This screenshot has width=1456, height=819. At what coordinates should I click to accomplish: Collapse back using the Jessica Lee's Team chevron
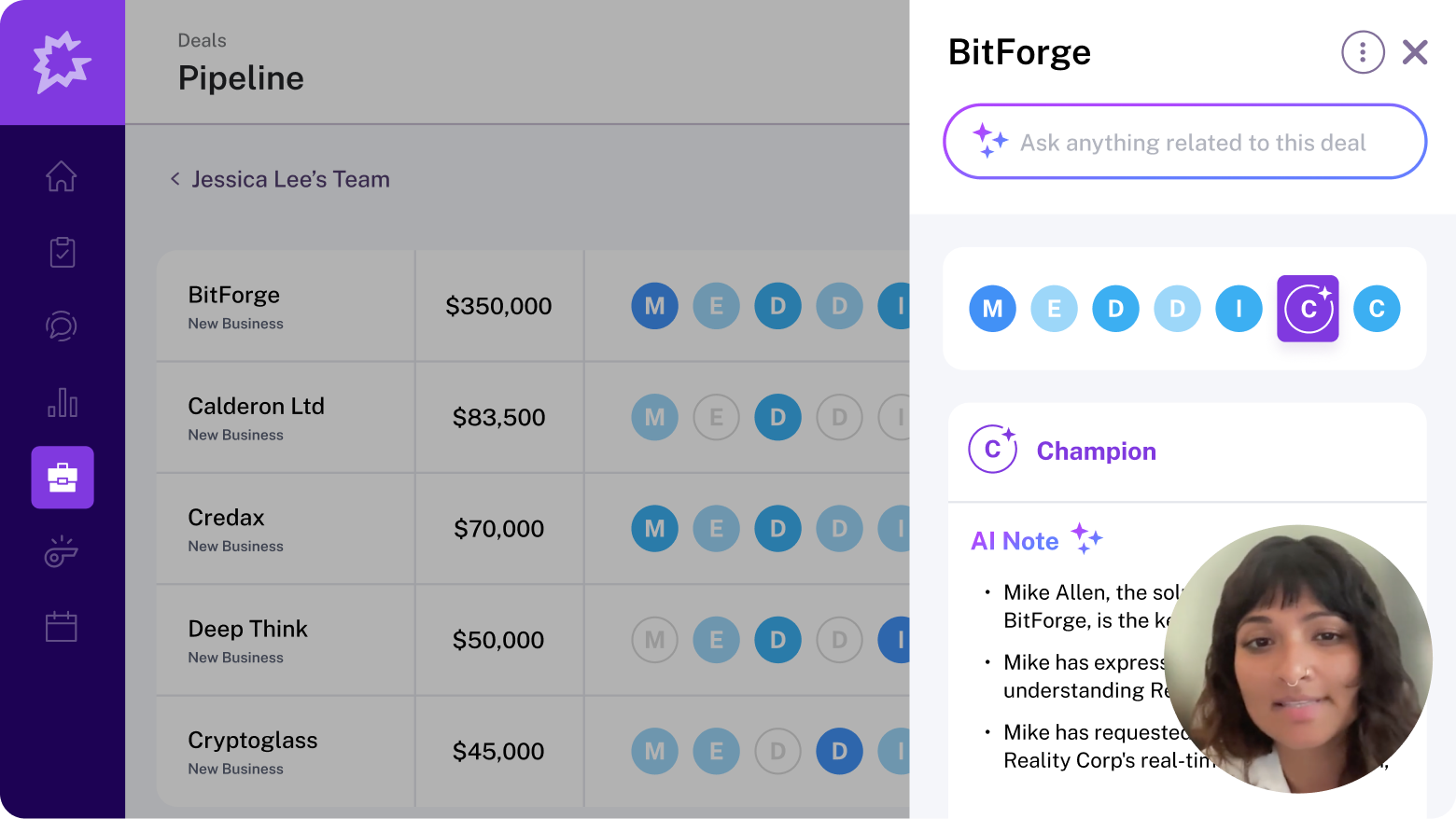tap(175, 178)
